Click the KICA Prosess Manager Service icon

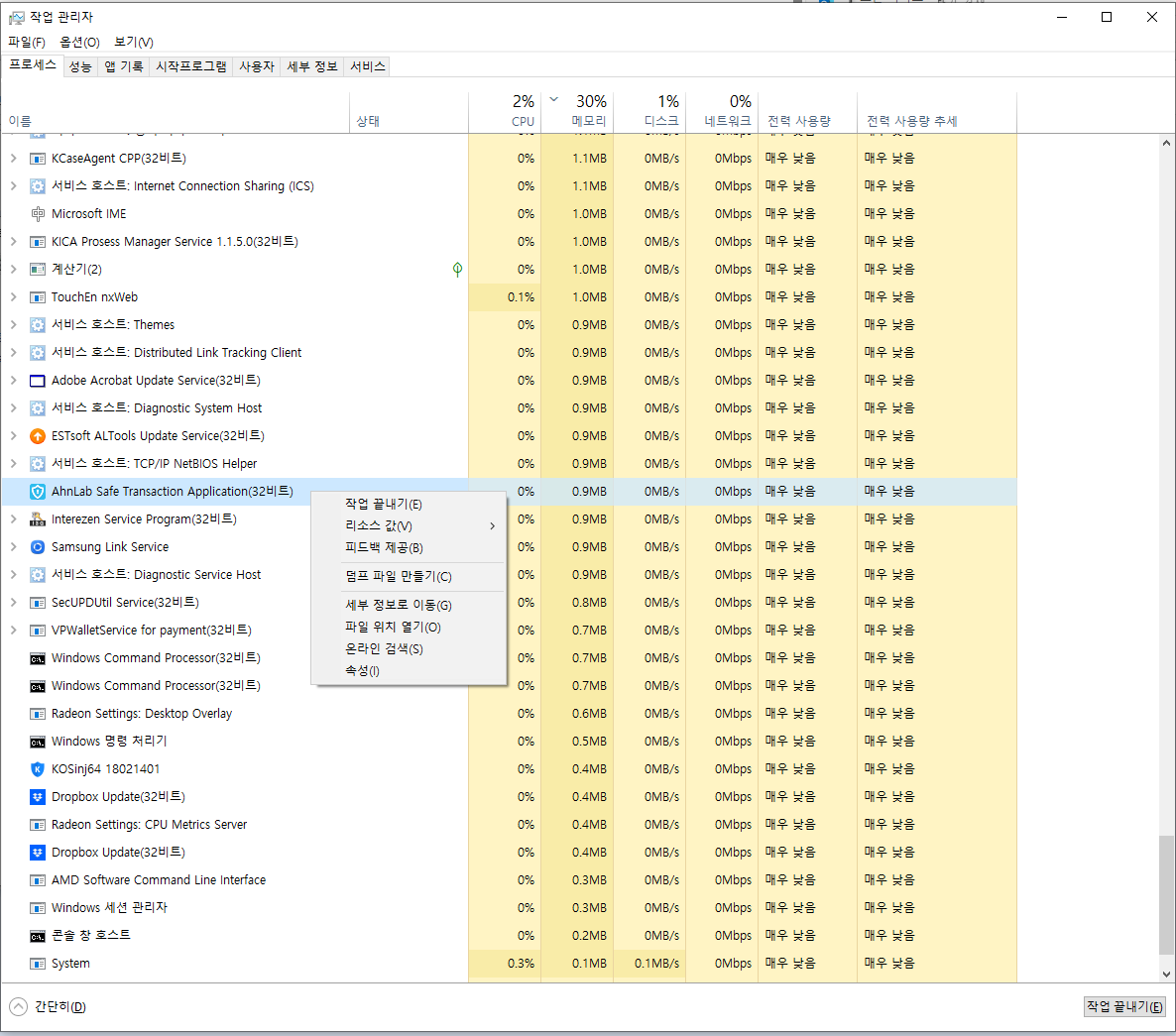coord(38,241)
